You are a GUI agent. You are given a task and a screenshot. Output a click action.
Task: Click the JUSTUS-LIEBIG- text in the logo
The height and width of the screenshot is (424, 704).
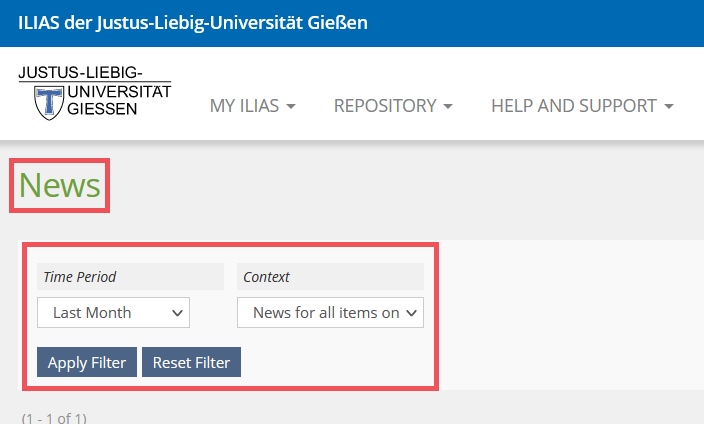(80, 73)
